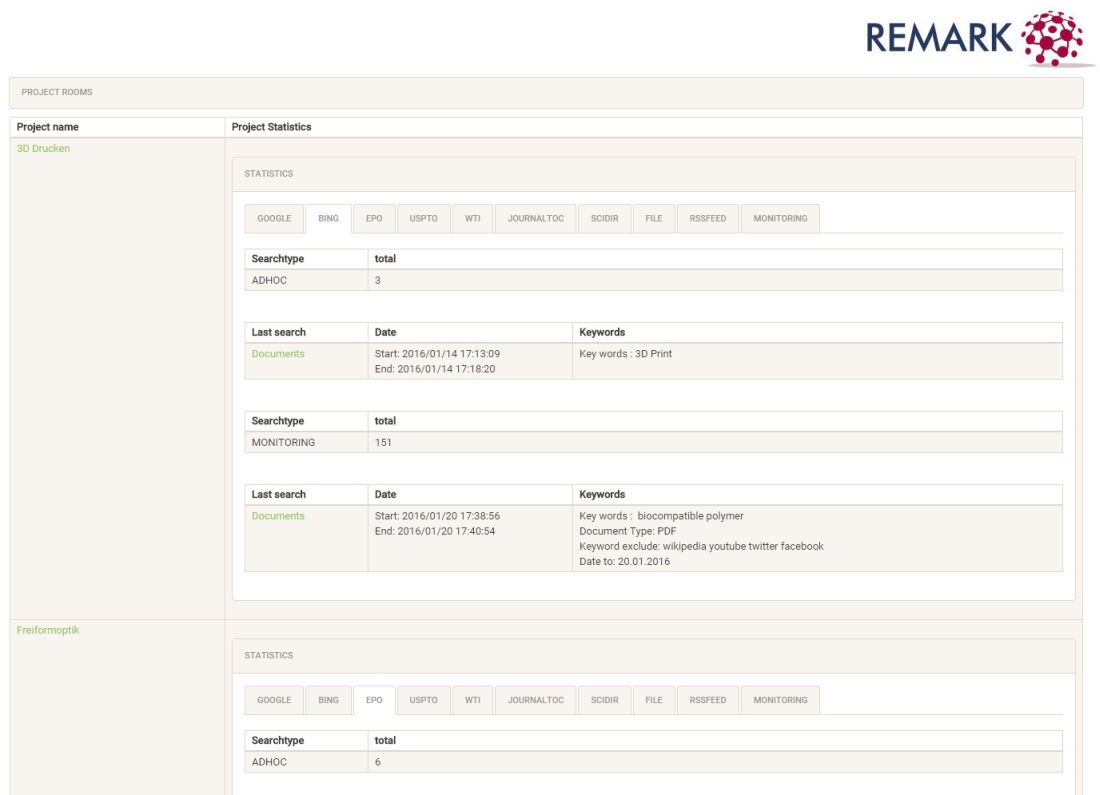Open SCIDIR tab in 3D Drucken statistics
This screenshot has width=1100, height=795.
[604, 218]
